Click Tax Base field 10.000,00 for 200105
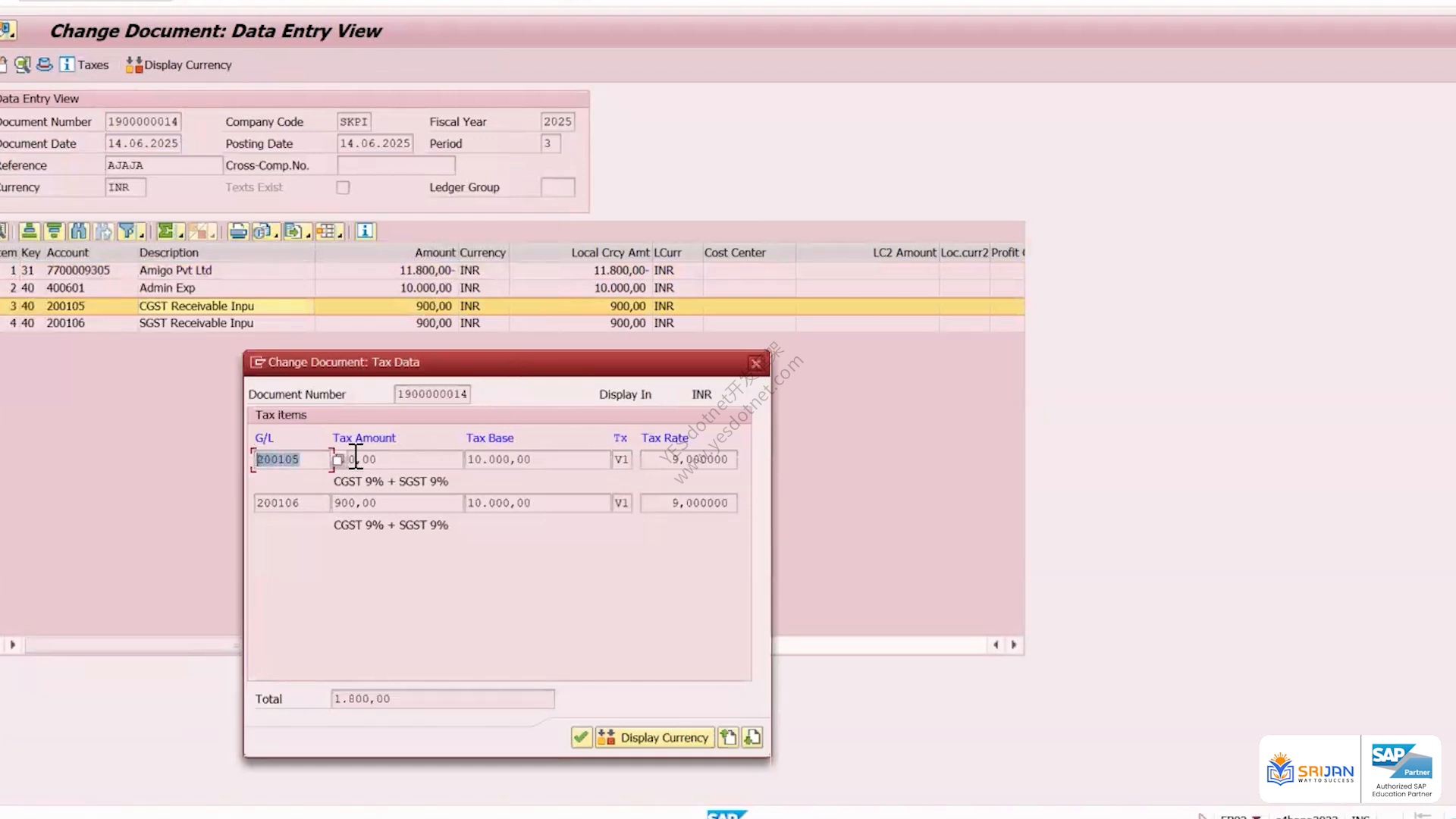1456x819 pixels. pos(538,460)
